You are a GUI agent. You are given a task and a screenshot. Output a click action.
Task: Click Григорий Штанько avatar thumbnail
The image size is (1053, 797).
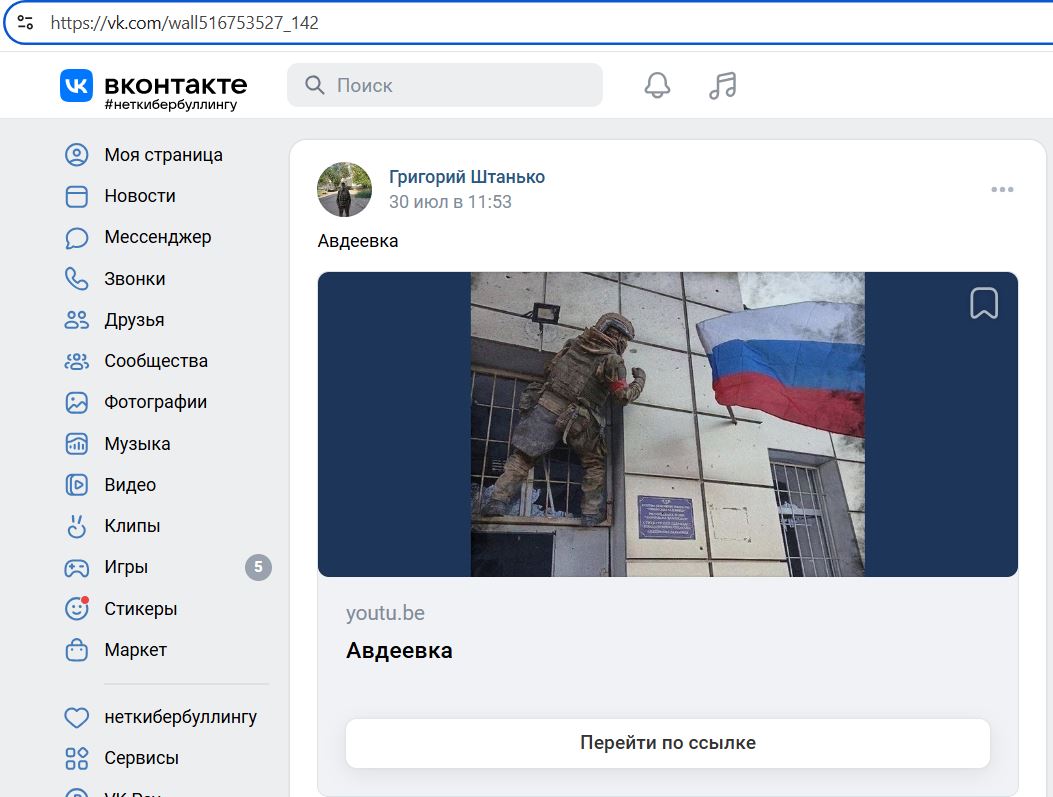[x=345, y=189]
